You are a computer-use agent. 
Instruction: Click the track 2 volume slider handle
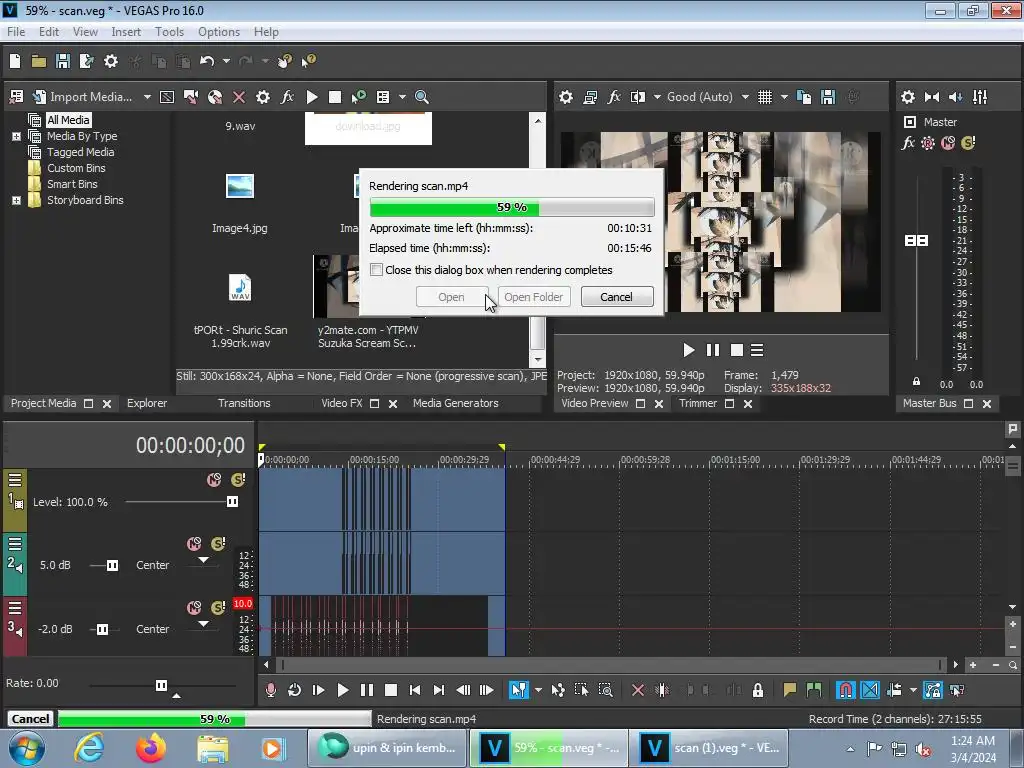112,565
